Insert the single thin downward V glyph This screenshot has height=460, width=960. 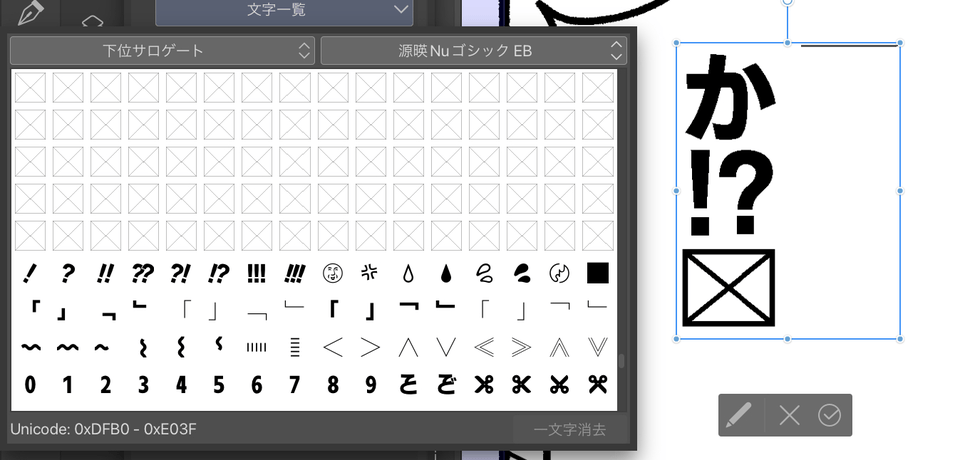pyautogui.click(x=446, y=347)
